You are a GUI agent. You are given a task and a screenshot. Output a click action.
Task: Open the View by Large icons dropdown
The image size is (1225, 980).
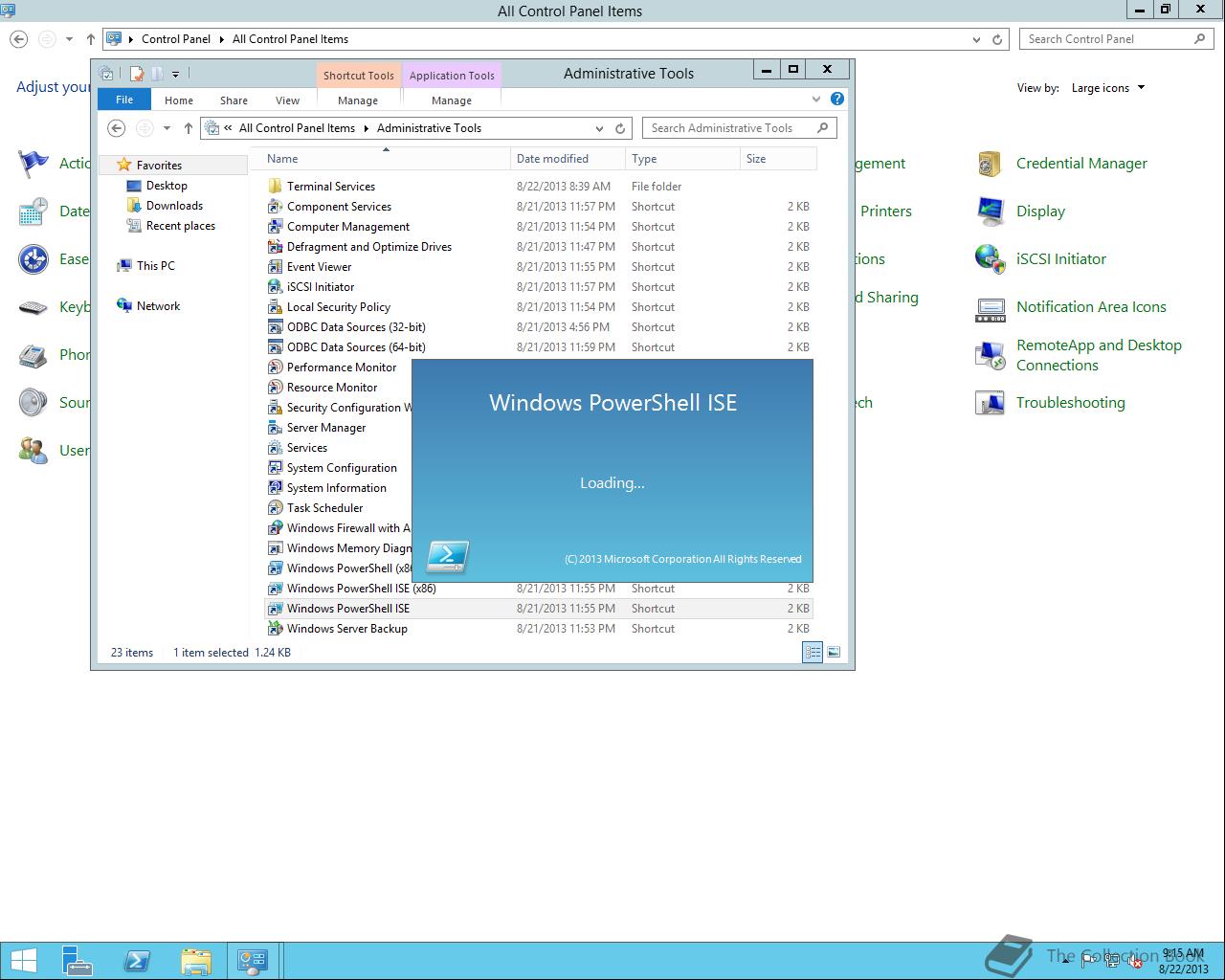point(1108,88)
